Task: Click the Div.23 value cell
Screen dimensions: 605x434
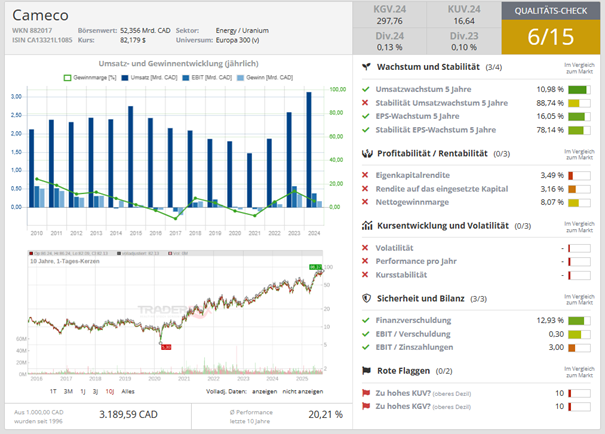Action: tap(464, 41)
